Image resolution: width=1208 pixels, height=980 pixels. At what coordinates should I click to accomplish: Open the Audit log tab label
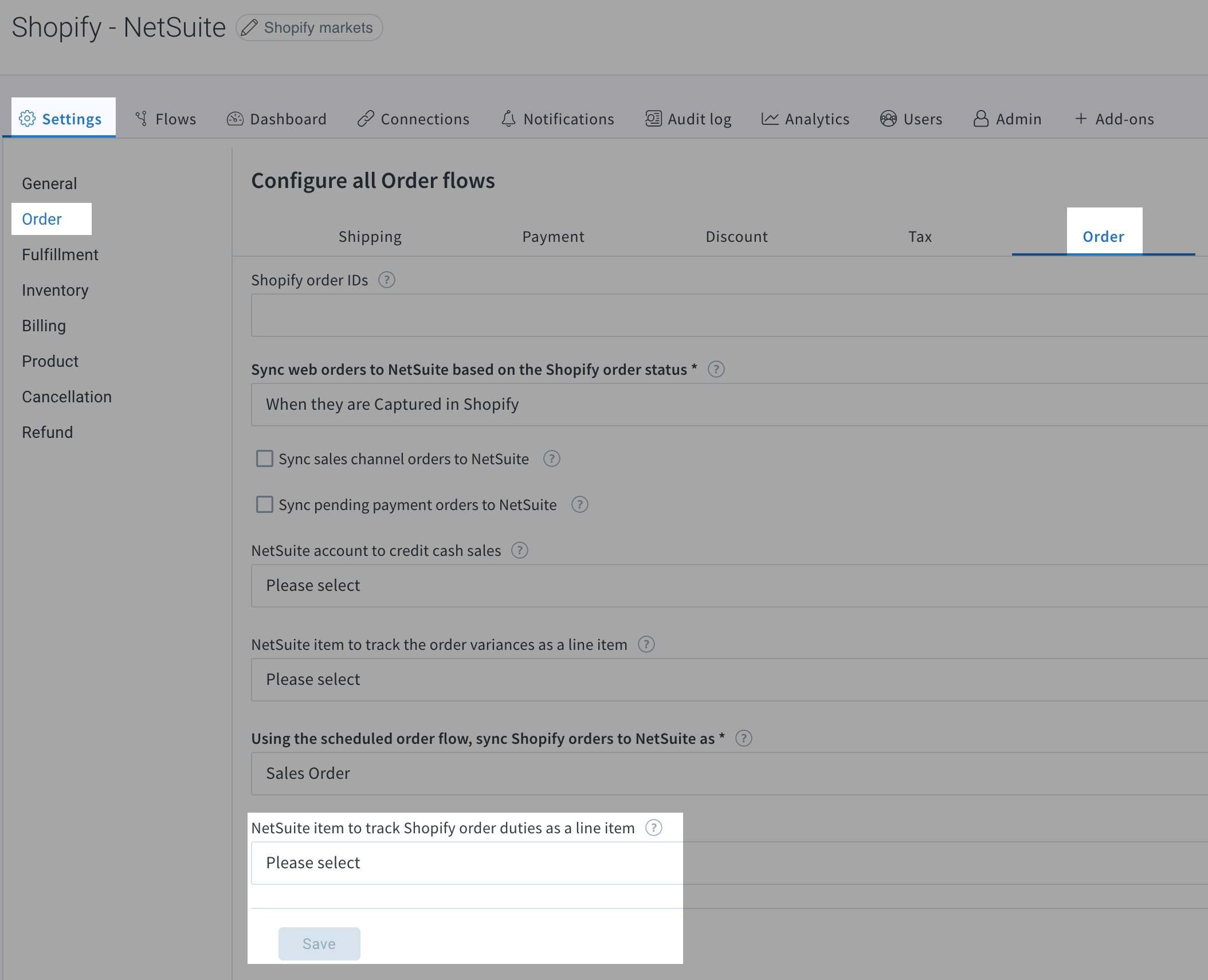click(700, 119)
